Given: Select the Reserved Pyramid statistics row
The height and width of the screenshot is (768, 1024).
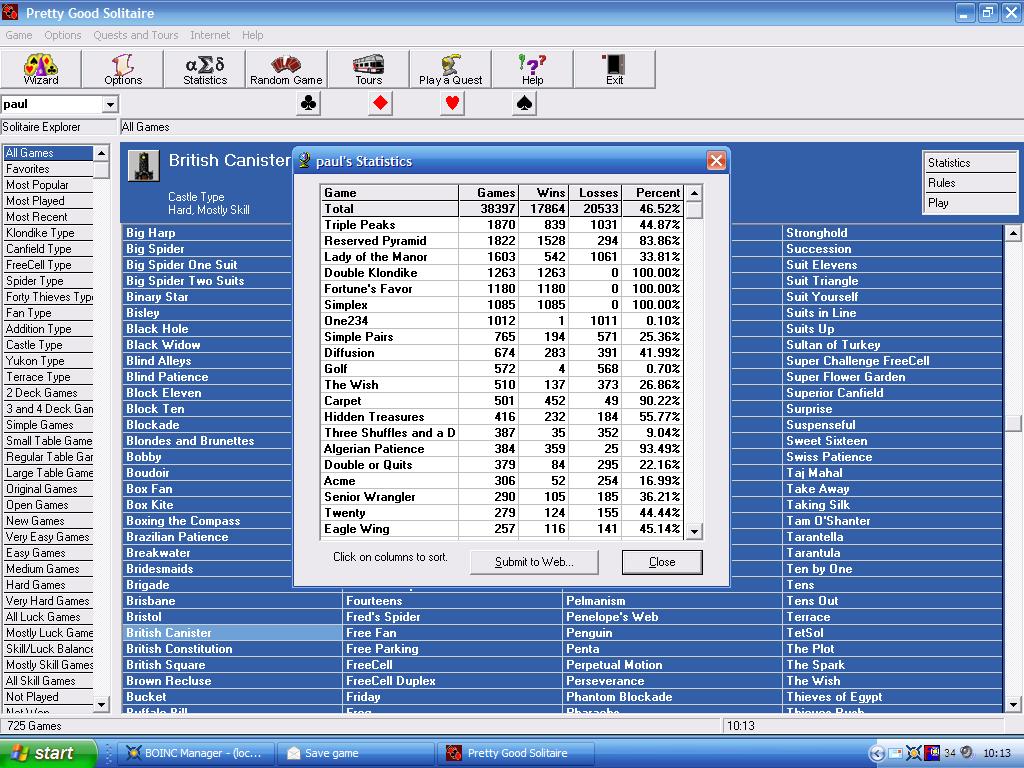Looking at the screenshot, I should click(x=502, y=241).
